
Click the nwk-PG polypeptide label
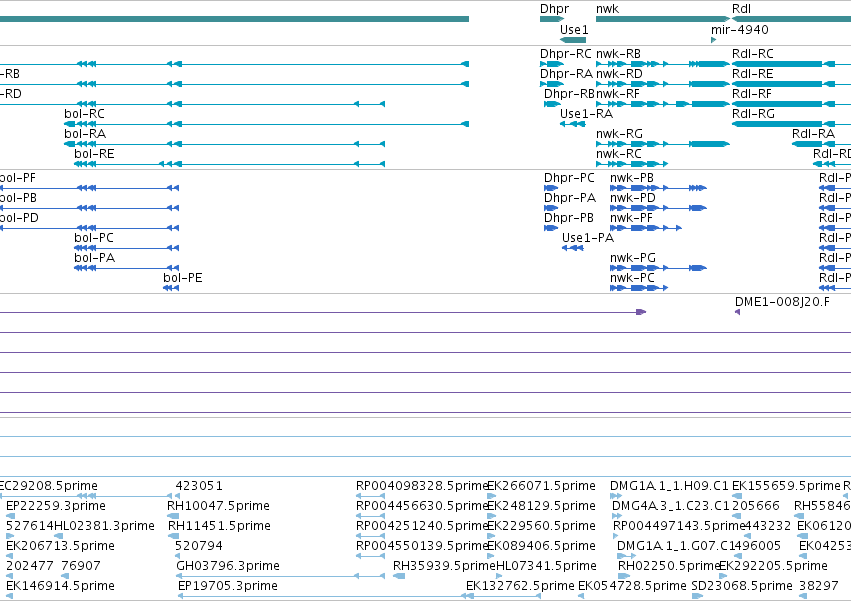[x=633, y=258]
